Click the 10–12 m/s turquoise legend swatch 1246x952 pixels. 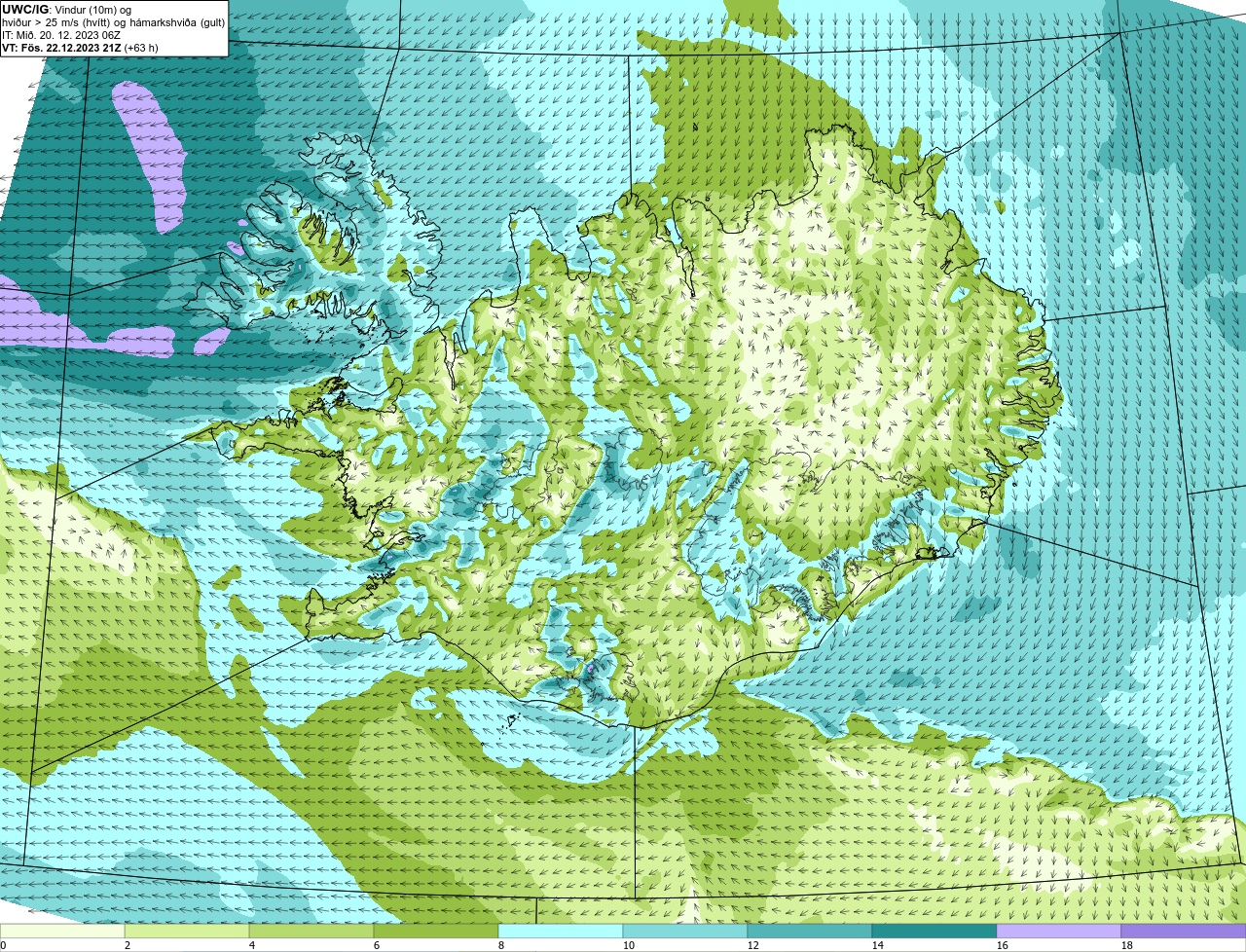click(x=685, y=932)
